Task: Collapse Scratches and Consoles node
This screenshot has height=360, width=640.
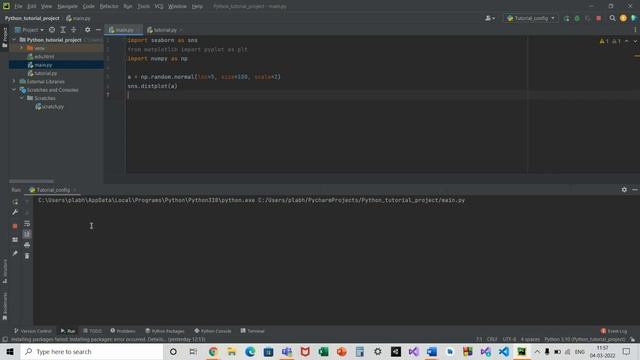Action: point(14,90)
